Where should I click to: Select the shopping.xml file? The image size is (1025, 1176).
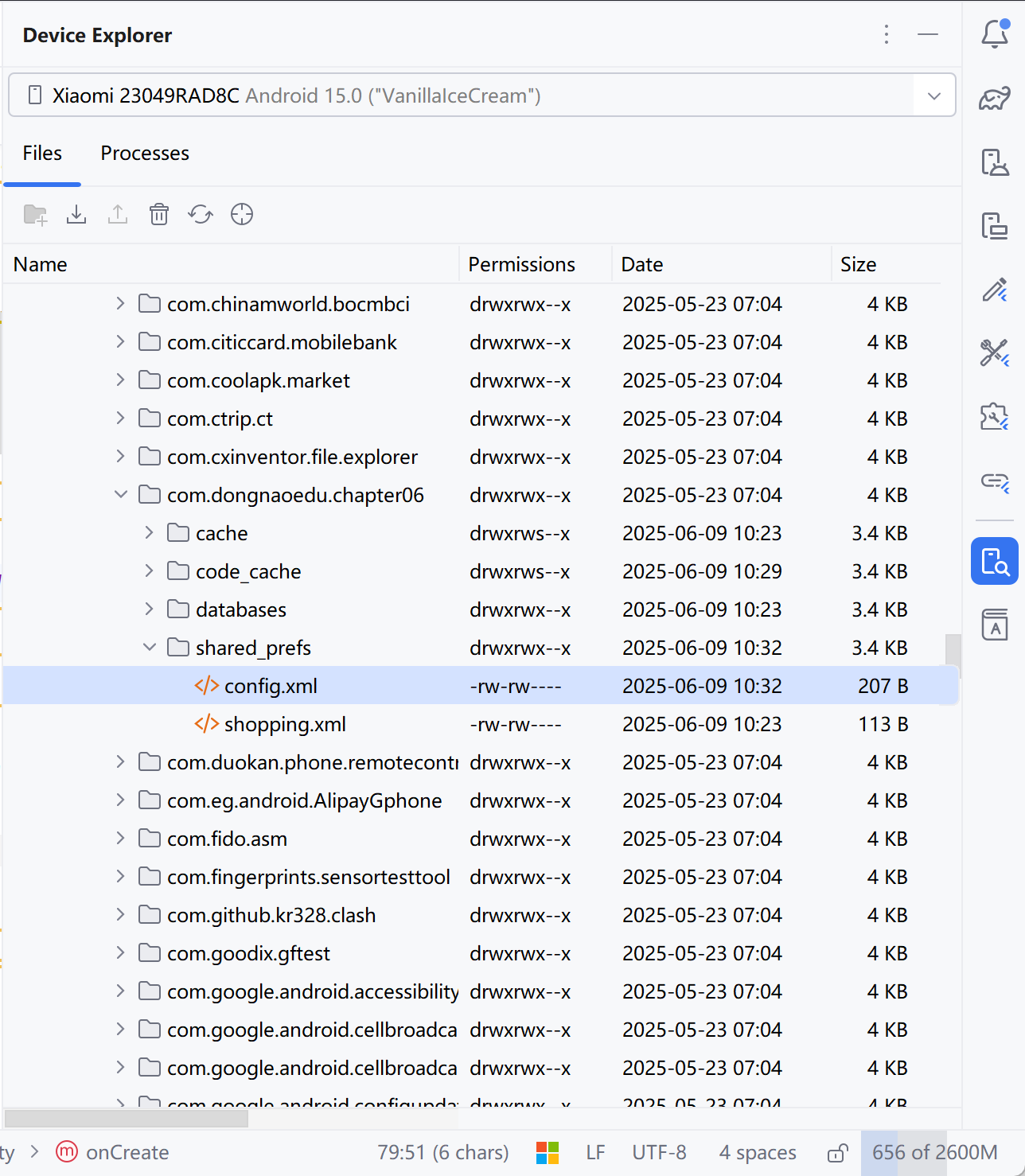pos(285,724)
